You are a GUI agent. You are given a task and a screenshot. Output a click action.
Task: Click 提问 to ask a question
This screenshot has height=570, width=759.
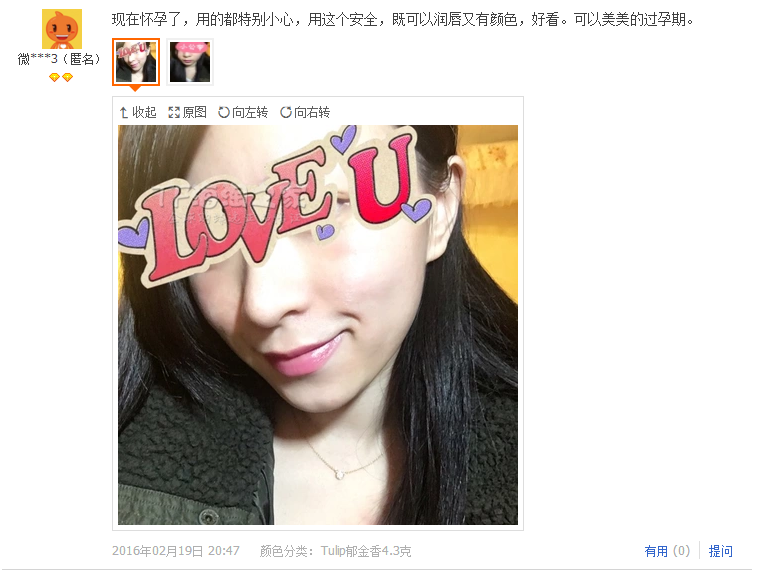coord(721,551)
